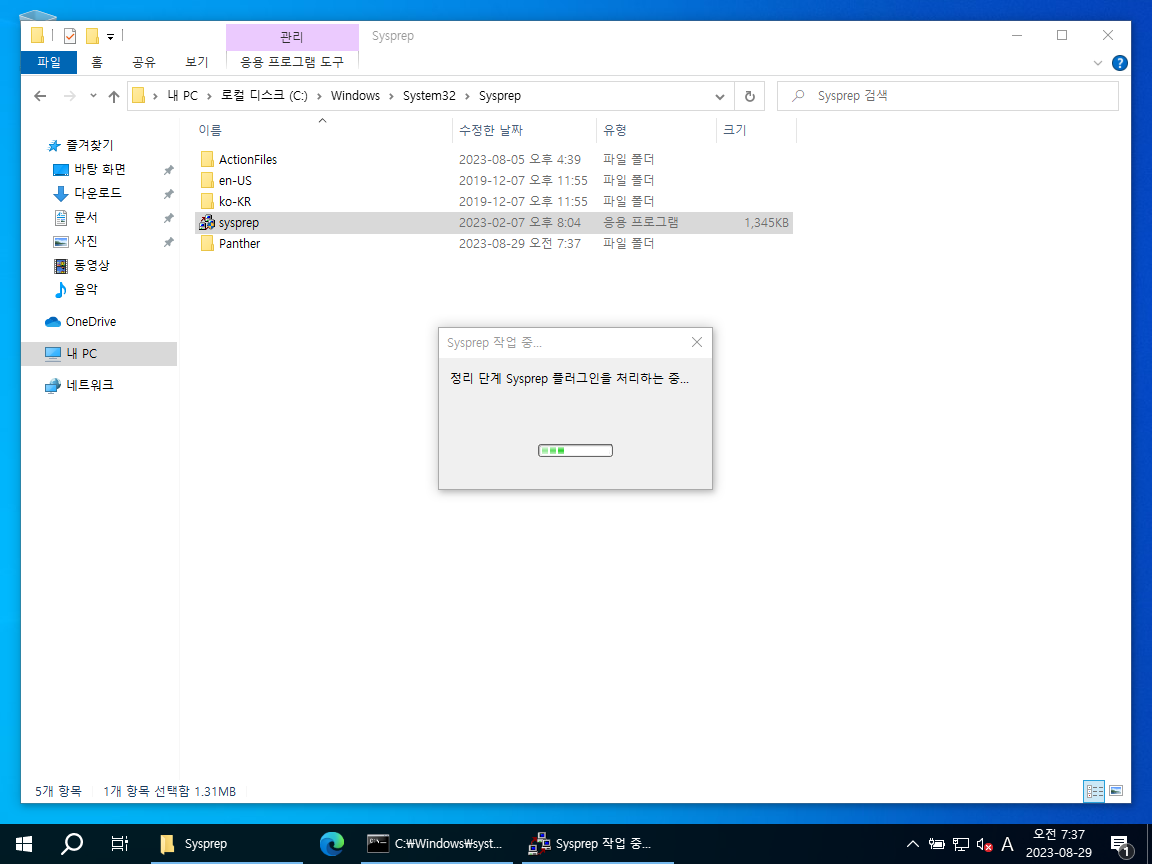Select the sysprep application file
This screenshot has width=1152, height=864.
tap(494, 223)
